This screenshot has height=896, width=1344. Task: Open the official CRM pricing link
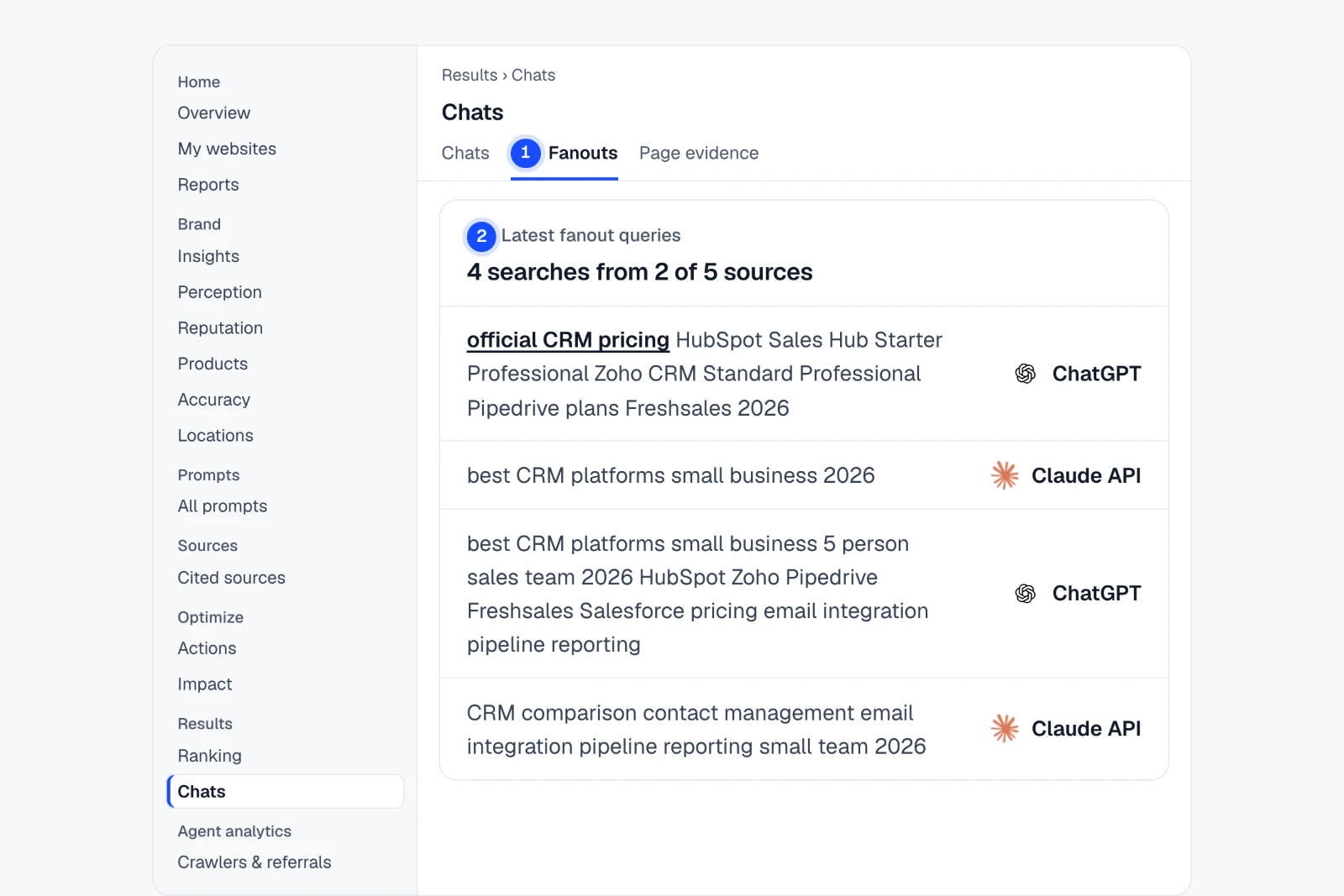[x=568, y=340]
